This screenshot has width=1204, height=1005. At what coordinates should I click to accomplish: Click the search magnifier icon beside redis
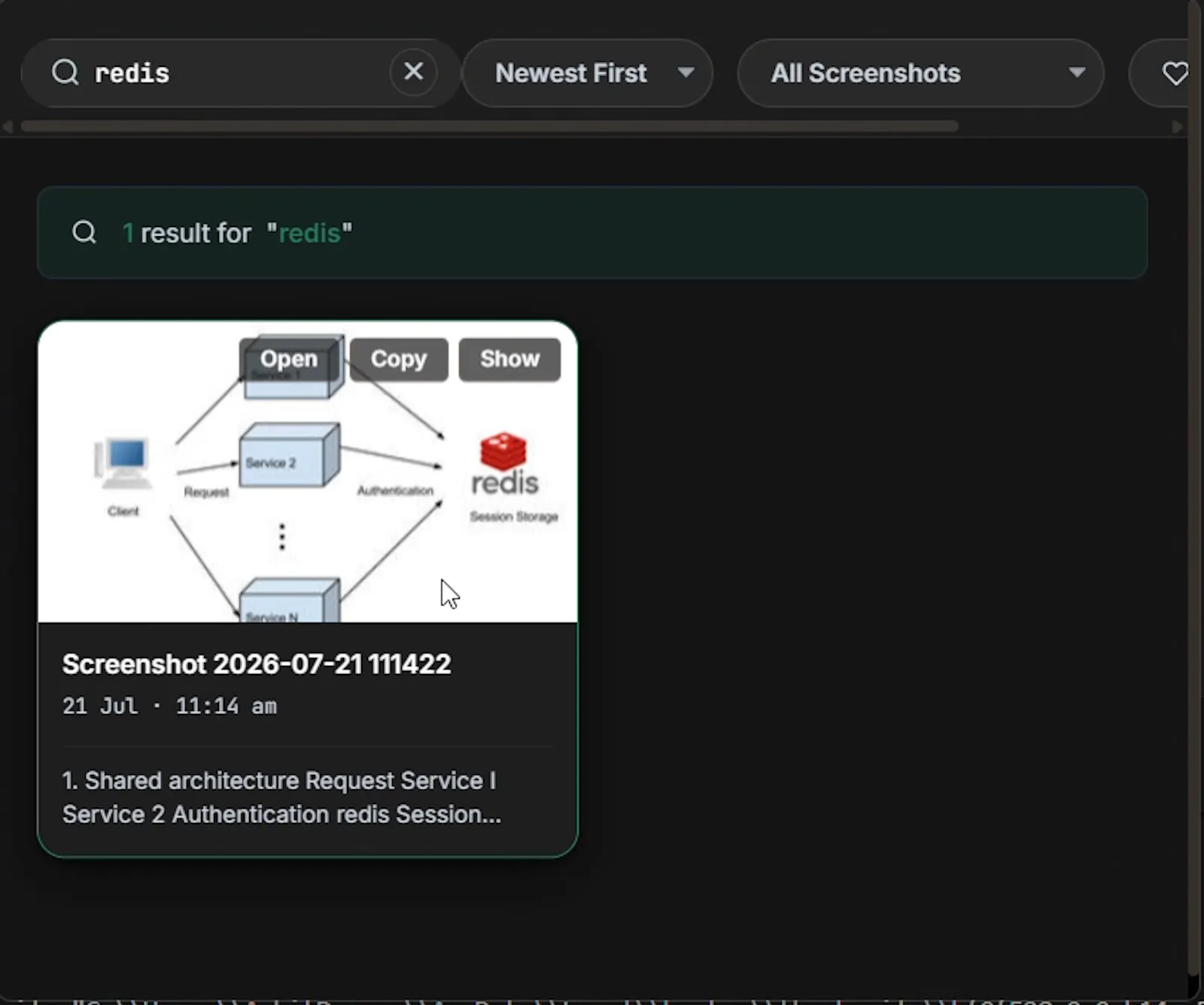pyautogui.click(x=65, y=73)
